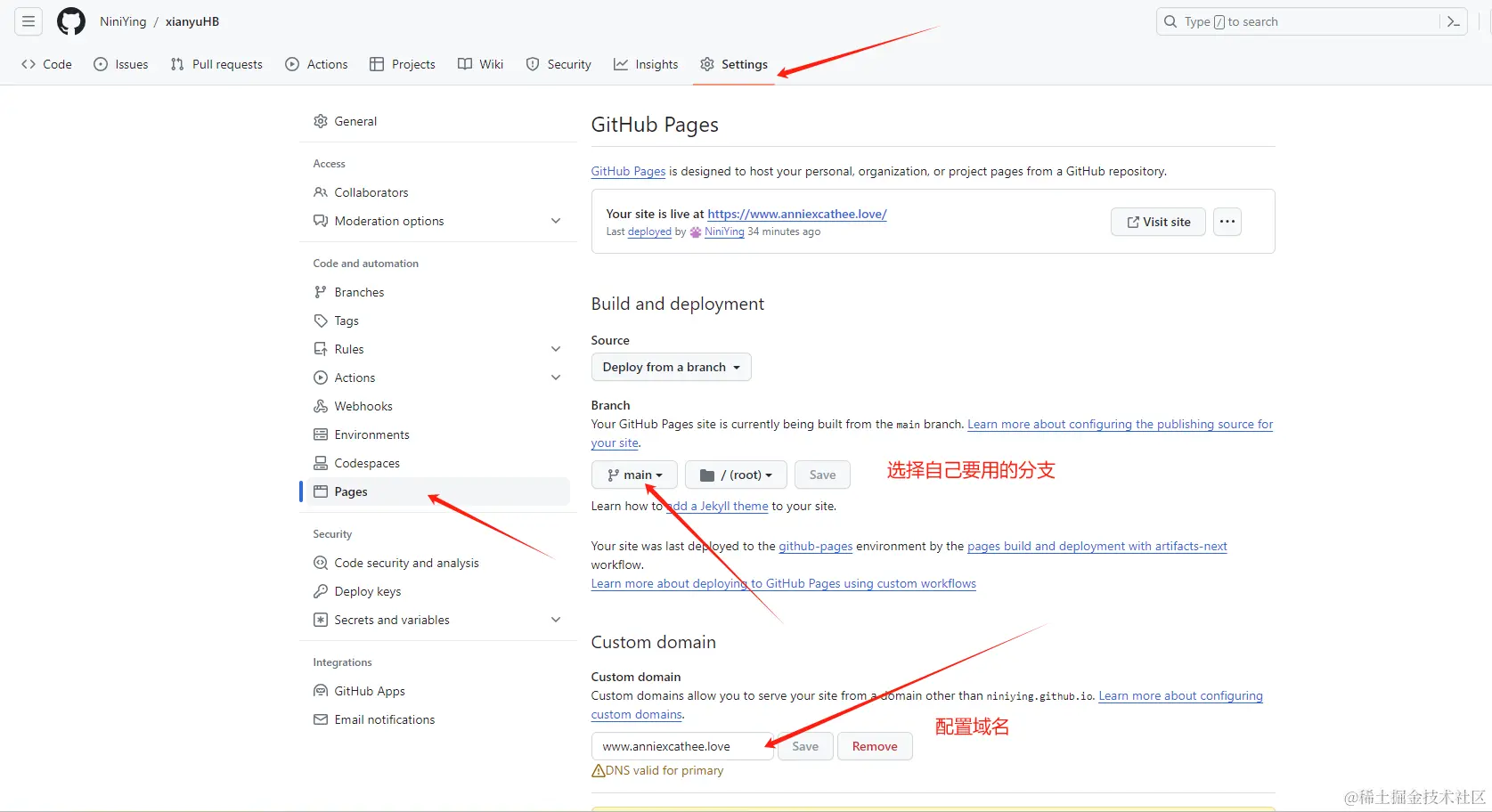Click the Collaborators people icon

[321, 192]
